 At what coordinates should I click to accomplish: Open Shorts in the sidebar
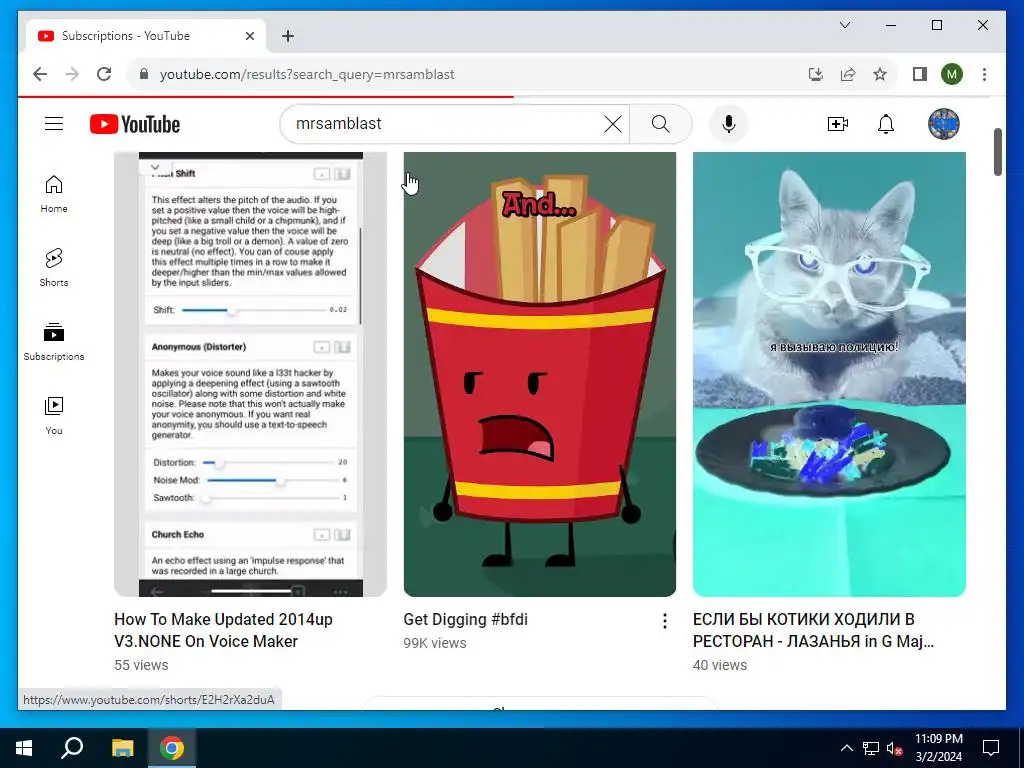coord(54,268)
